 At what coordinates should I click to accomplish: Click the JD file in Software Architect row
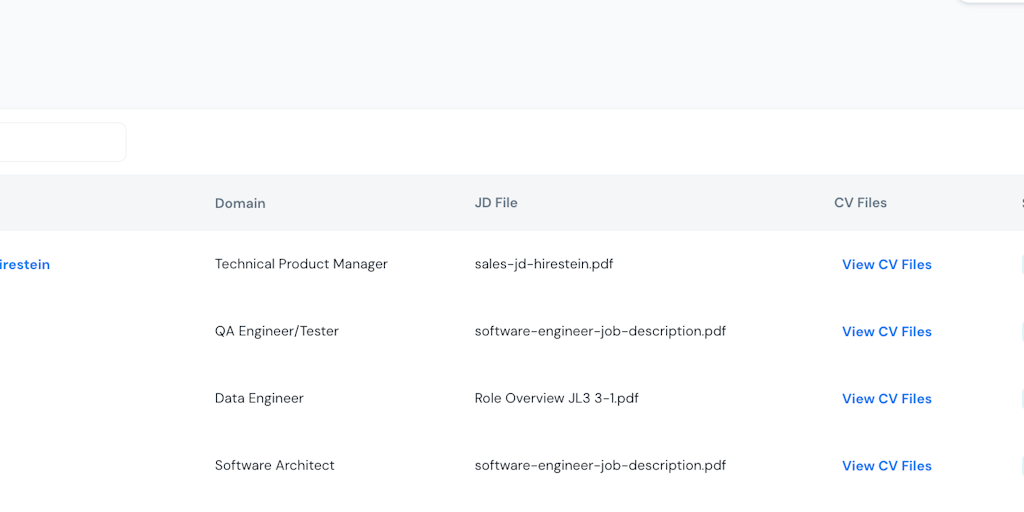600,466
